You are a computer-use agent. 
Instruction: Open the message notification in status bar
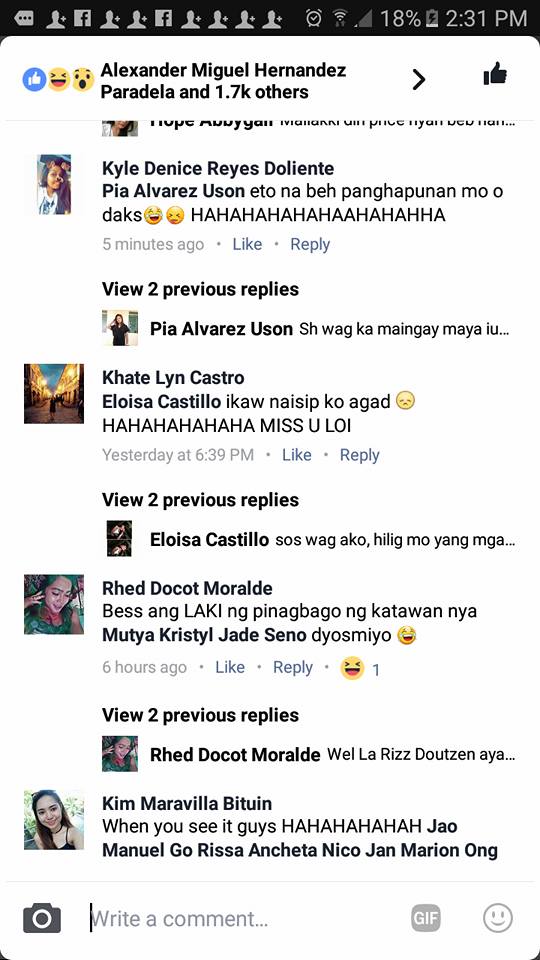tap(23, 19)
